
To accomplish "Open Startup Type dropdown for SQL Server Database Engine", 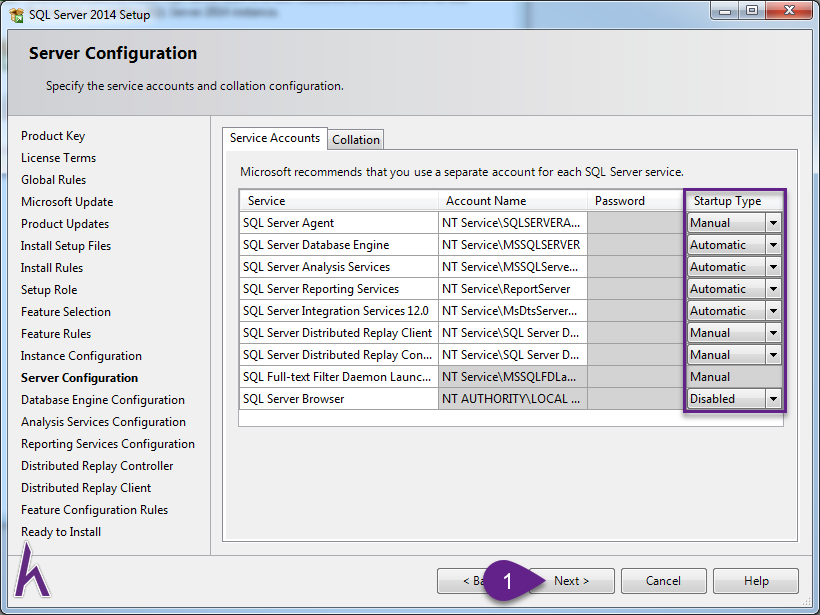I will 773,245.
